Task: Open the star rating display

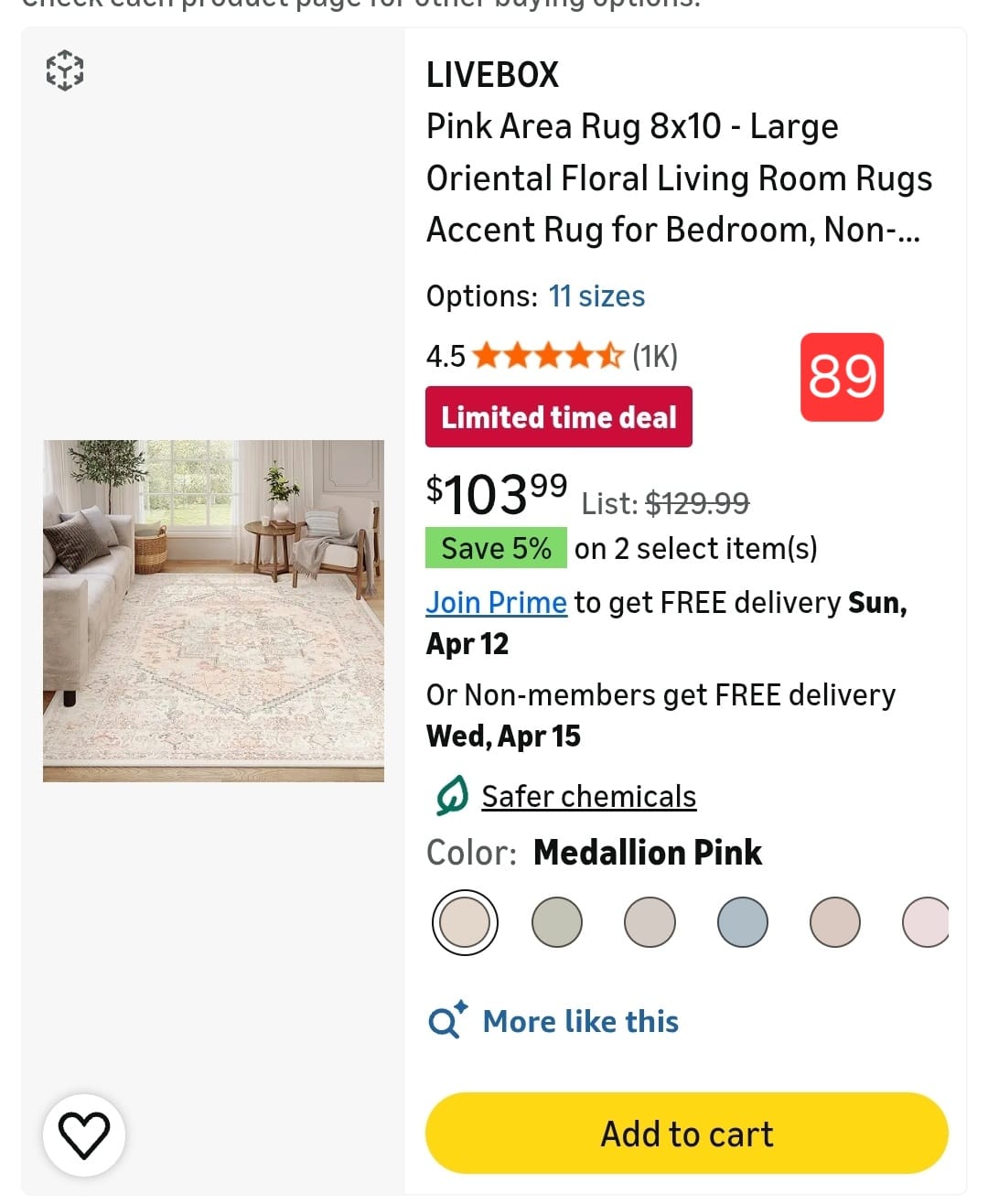Action: point(547,355)
